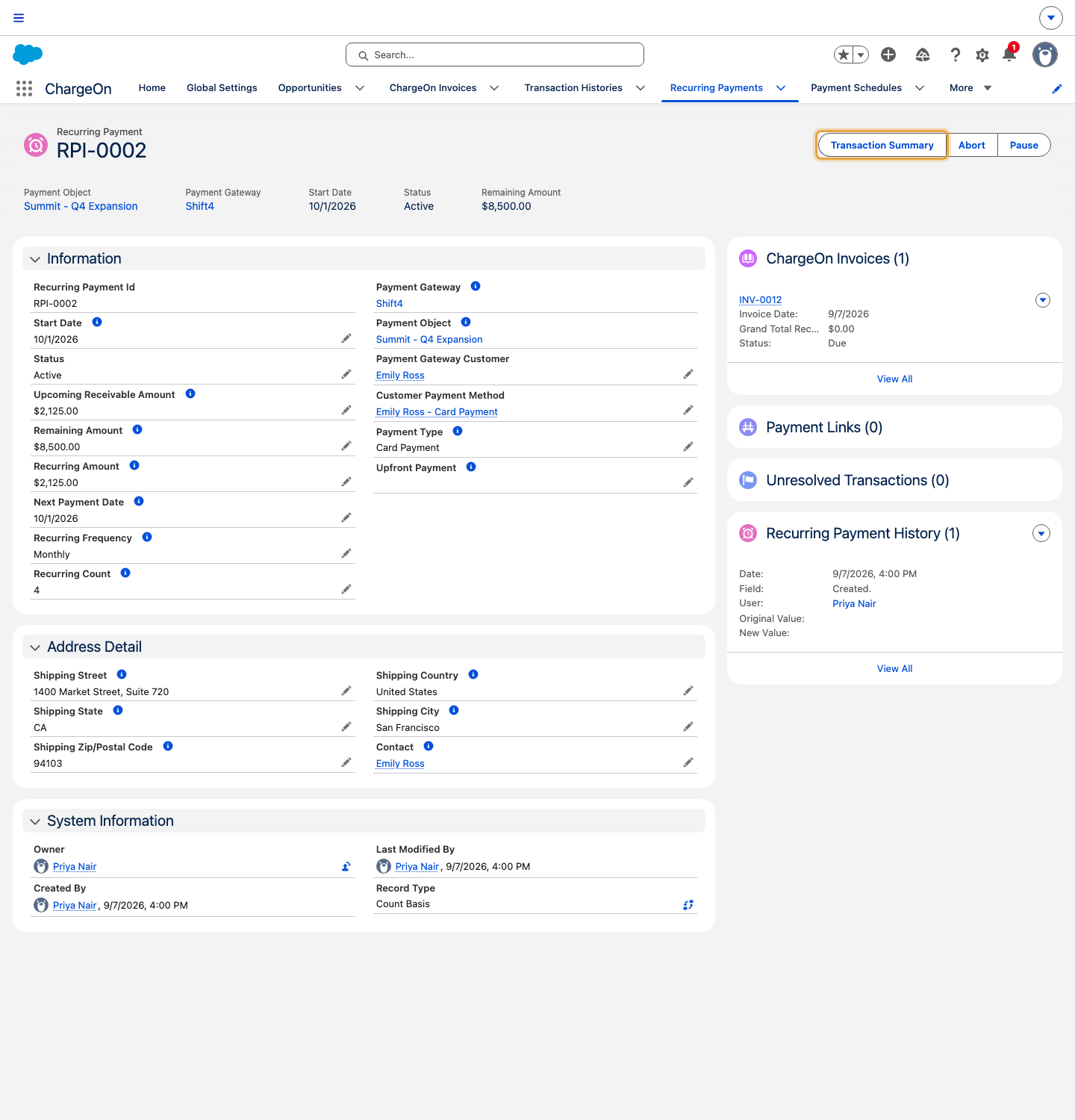The image size is (1075, 1120).
Task: Open the App Launcher grid icon
Action: [x=24, y=89]
